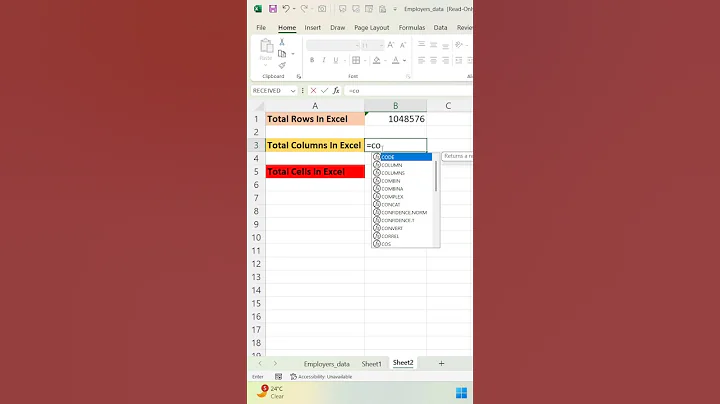Click the Undo arrow icon
This screenshot has width=720, height=404.
(x=286, y=9)
